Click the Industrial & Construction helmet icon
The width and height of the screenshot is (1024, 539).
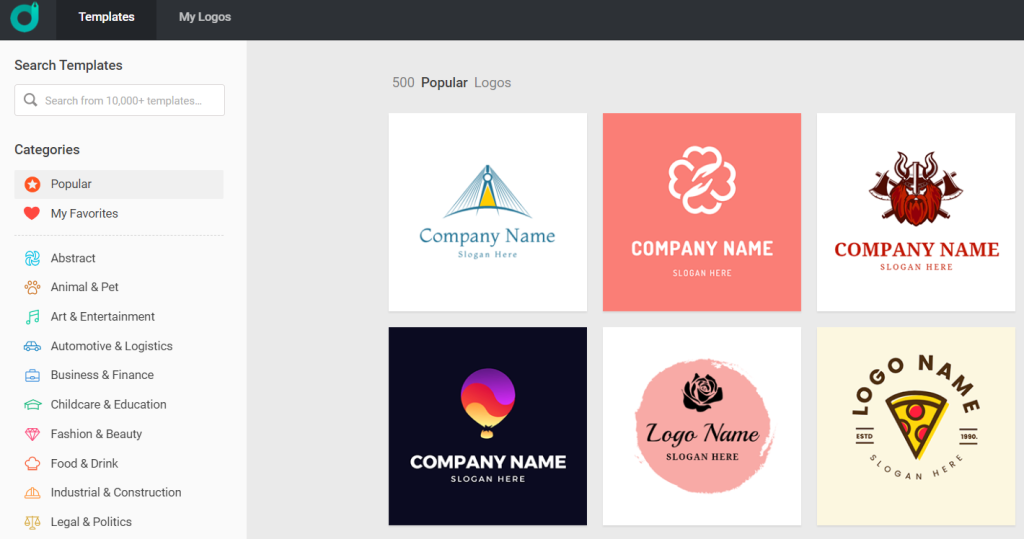pos(32,493)
